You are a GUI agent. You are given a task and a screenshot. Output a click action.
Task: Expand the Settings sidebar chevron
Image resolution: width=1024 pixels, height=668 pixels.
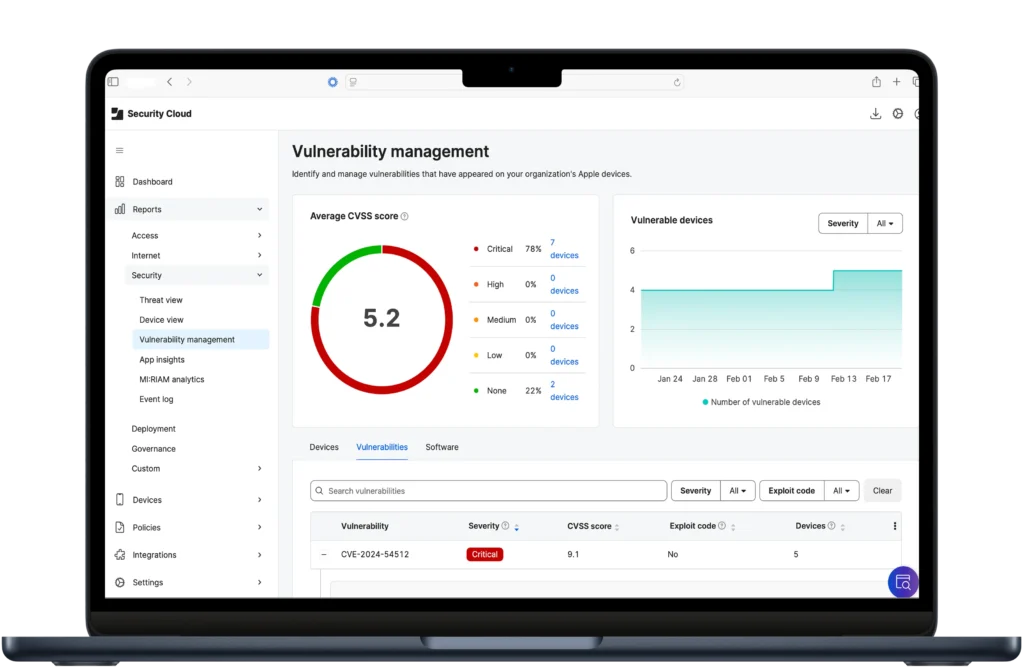tap(259, 582)
